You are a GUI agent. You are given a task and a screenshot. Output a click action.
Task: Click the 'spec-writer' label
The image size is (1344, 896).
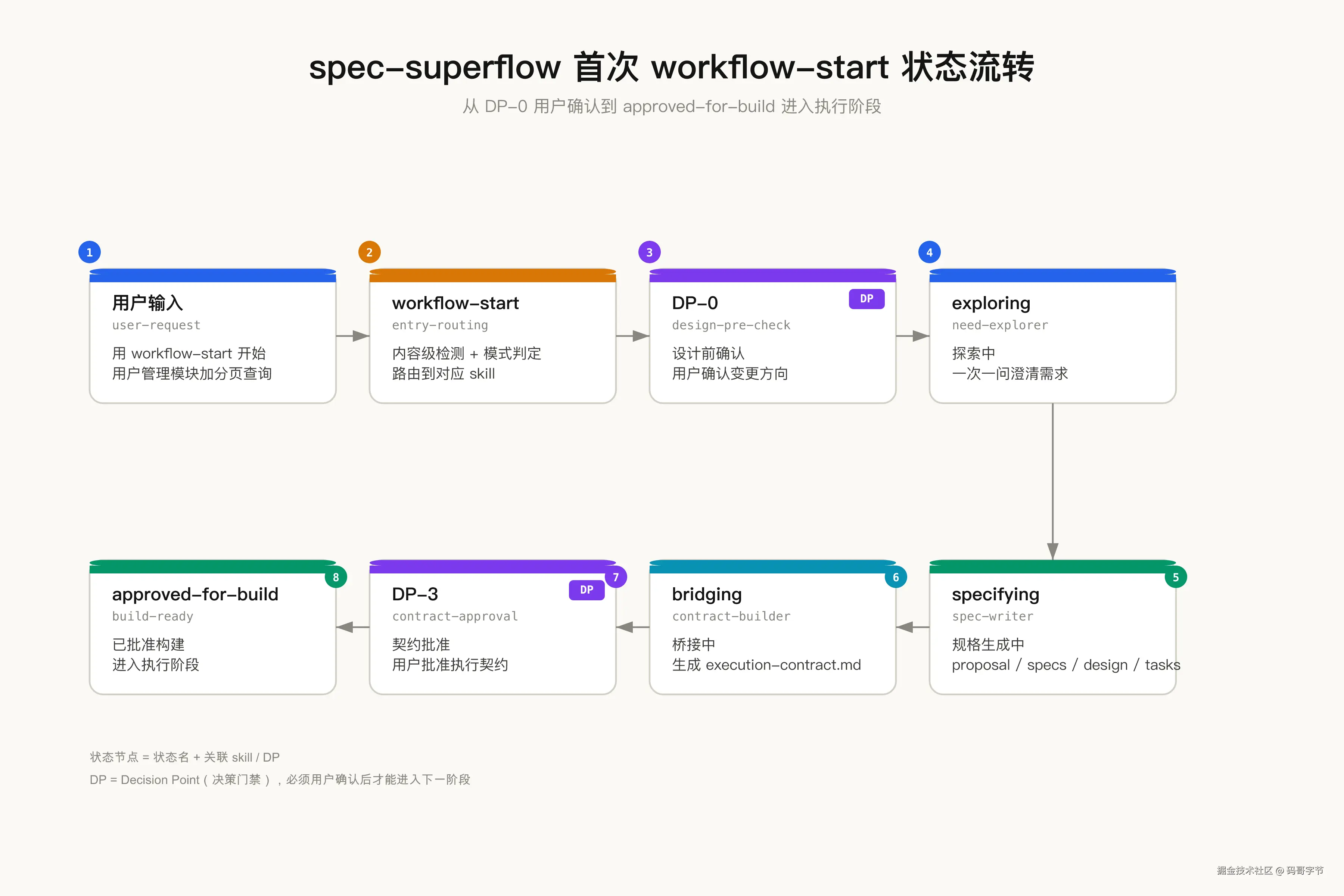(992, 616)
